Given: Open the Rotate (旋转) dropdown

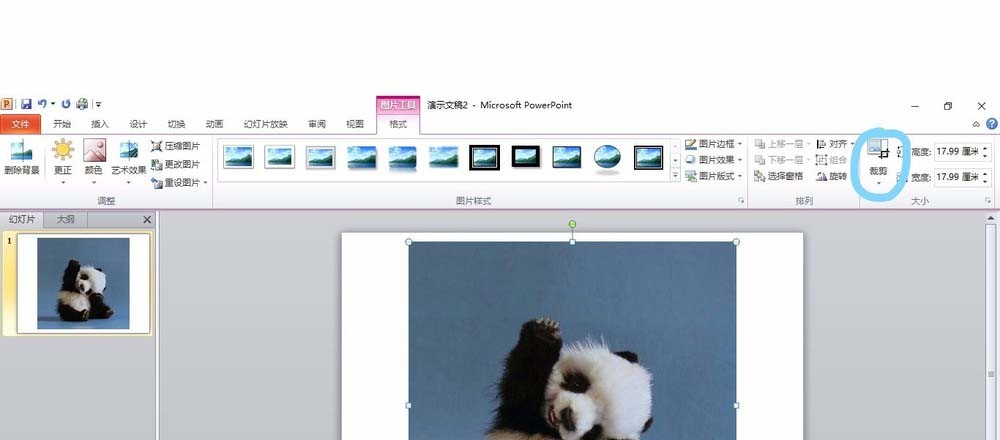Looking at the screenshot, I should (x=832, y=176).
